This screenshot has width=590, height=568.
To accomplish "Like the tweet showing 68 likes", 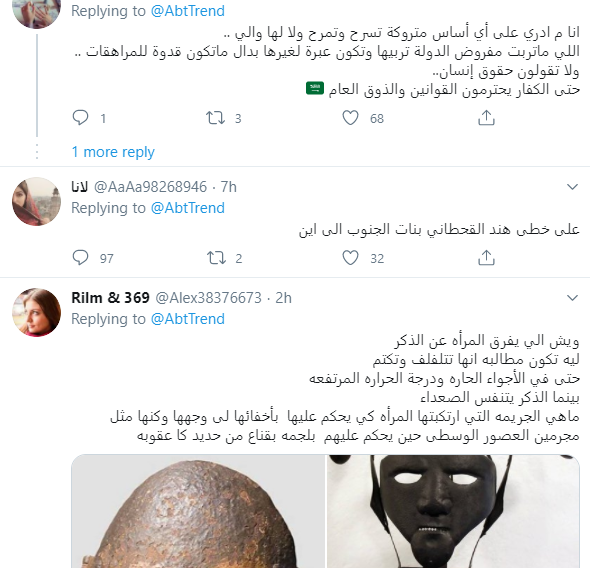I will tap(350, 118).
